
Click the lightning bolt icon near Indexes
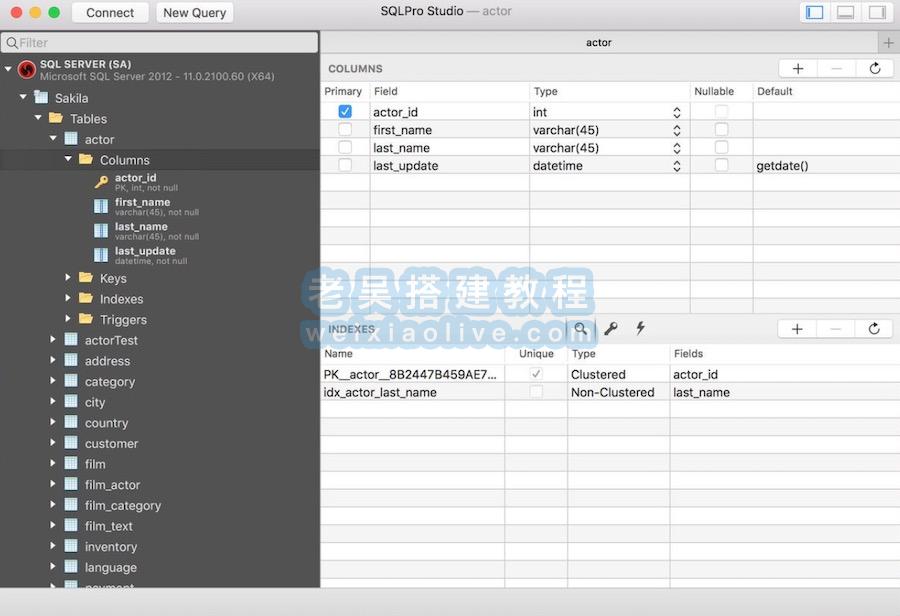point(640,327)
